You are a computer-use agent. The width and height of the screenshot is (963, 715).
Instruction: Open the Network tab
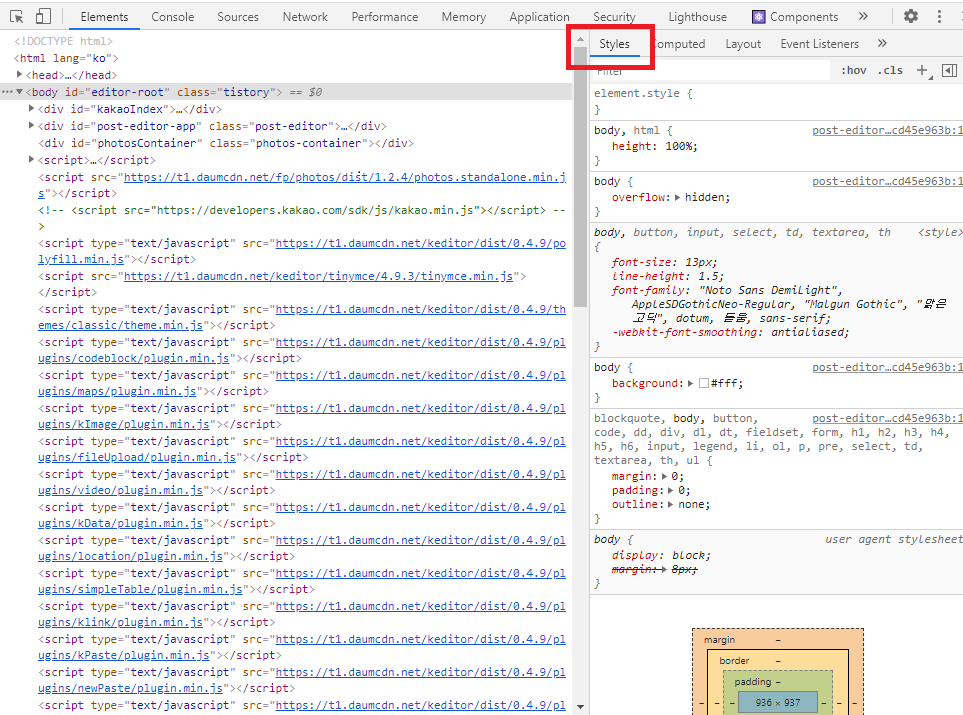[305, 17]
